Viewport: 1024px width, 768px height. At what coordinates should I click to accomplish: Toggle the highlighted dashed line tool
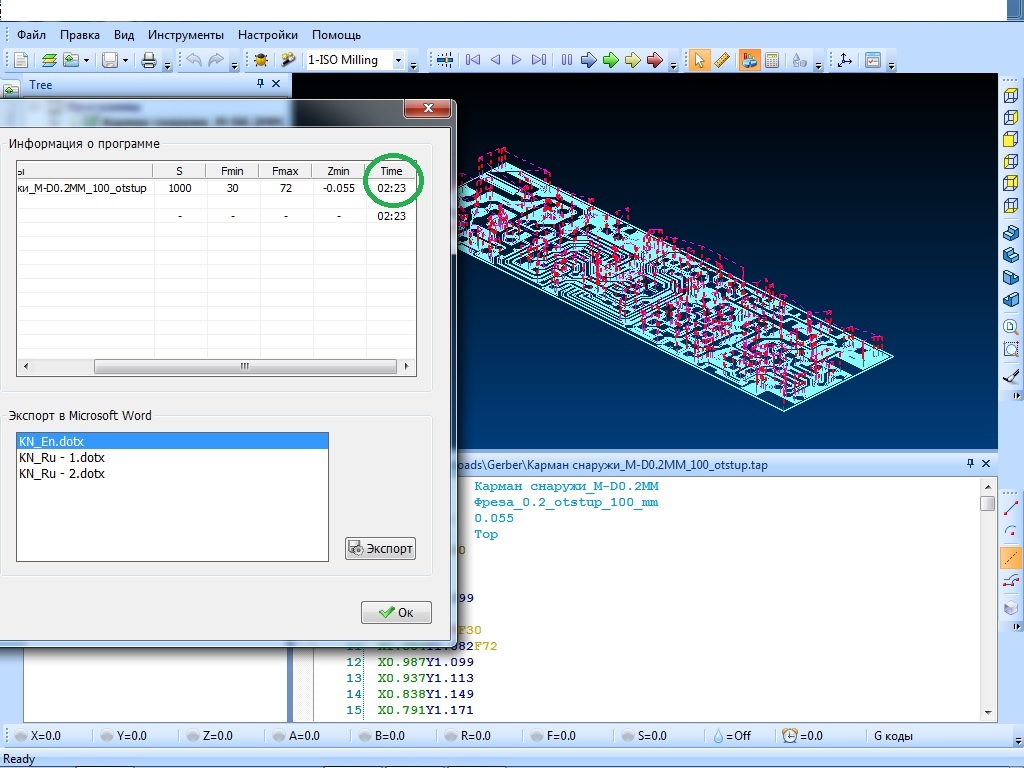(1010, 557)
